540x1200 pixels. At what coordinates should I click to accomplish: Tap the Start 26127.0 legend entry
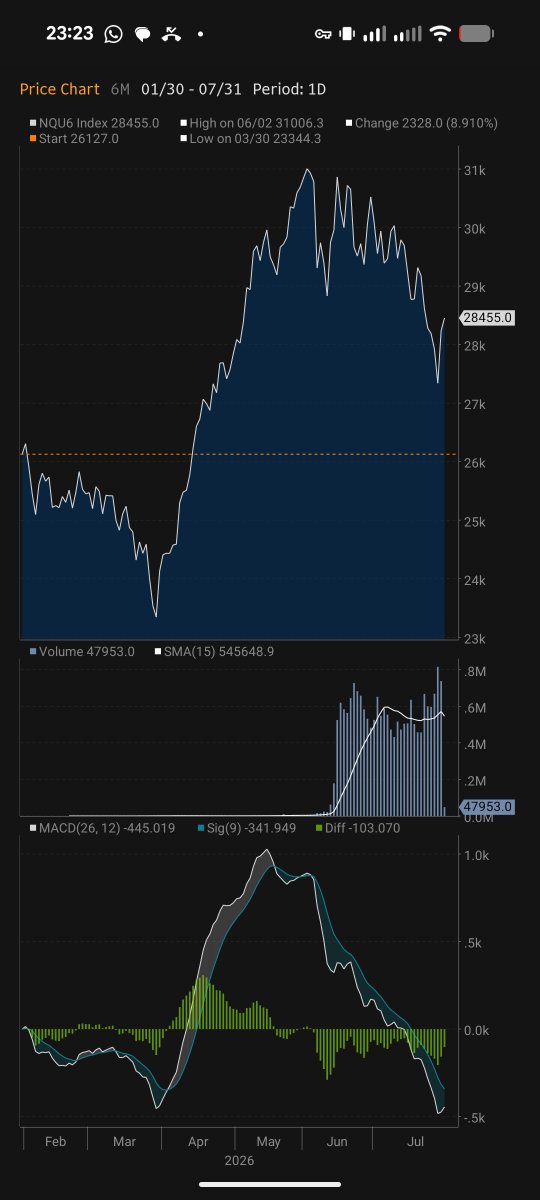click(x=74, y=139)
